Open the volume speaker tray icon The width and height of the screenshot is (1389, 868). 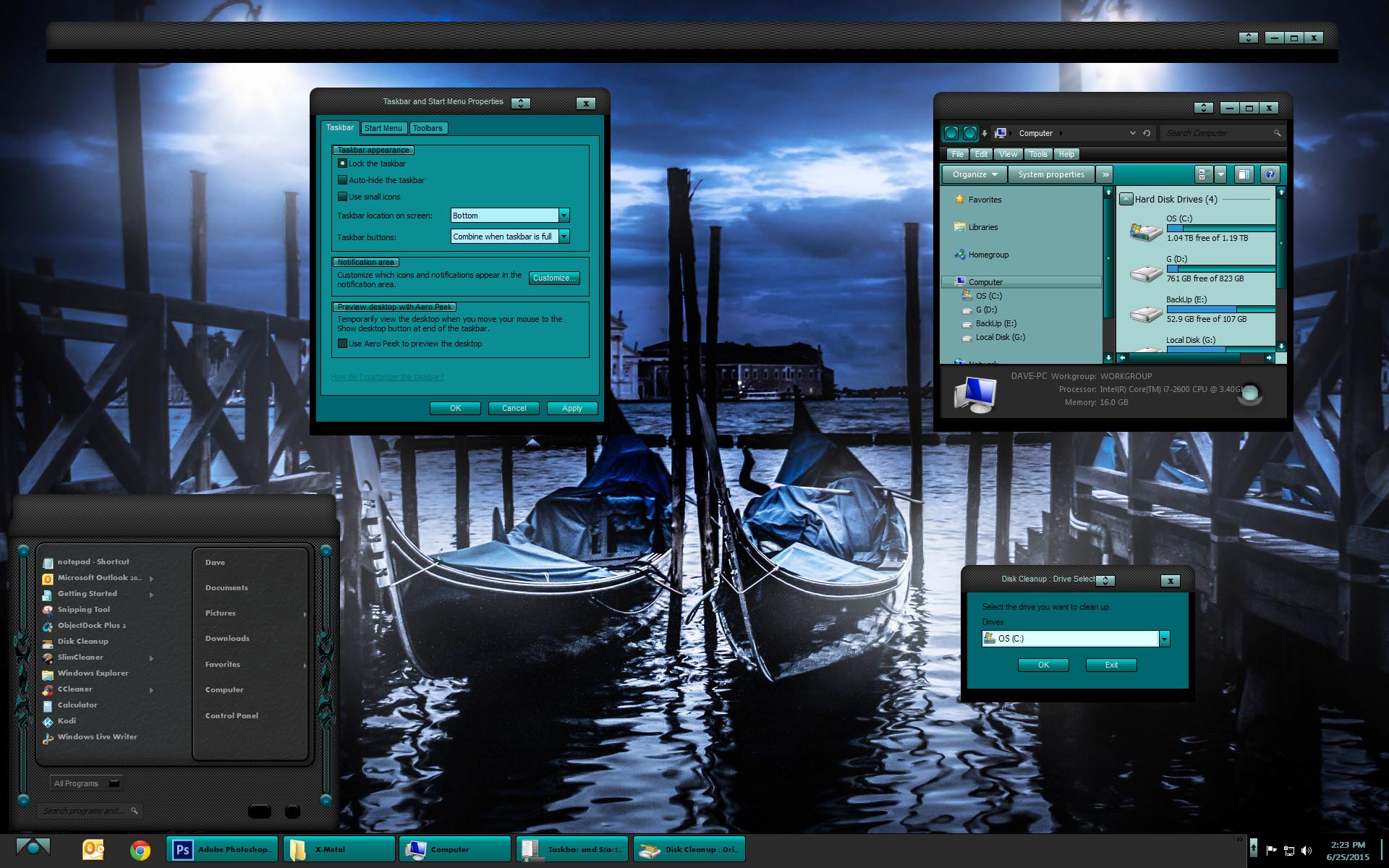[x=1307, y=850]
